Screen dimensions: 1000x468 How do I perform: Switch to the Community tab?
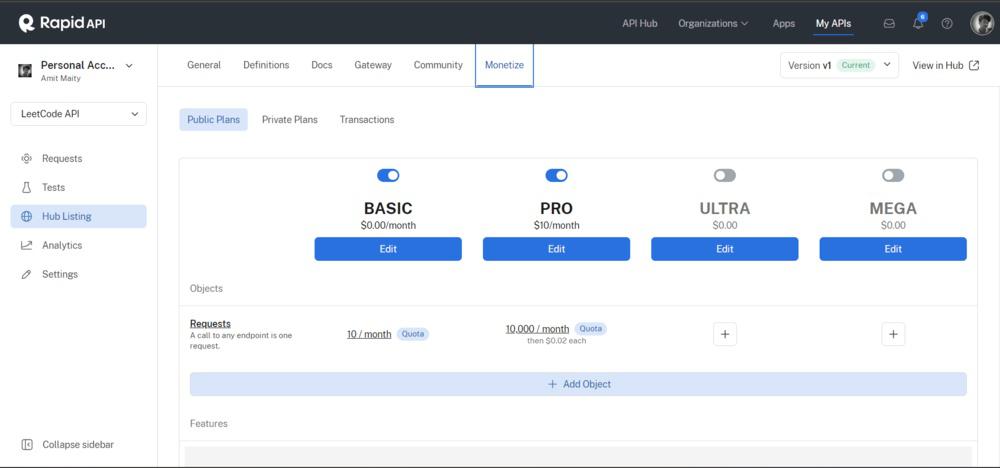click(x=438, y=65)
